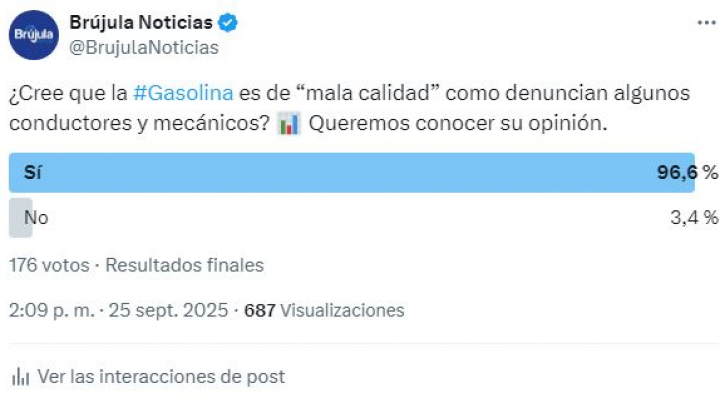Select the No poll result bar

pyautogui.click(x=363, y=218)
